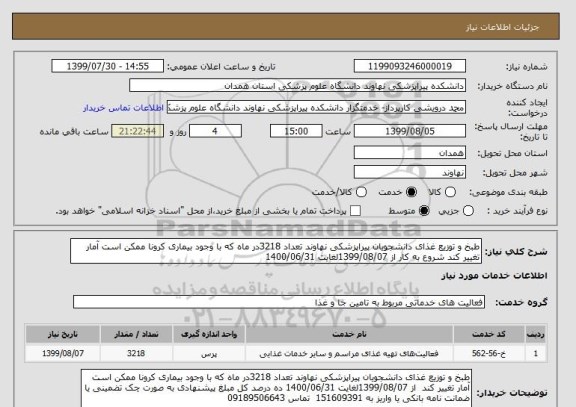576x407 pixels.
Task: Click the unit cell پرس
Action: pyautogui.click(x=209, y=354)
